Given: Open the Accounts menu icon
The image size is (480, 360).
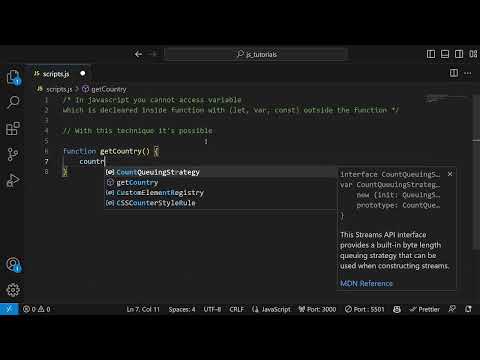Looking at the screenshot, I should click(x=13, y=265).
